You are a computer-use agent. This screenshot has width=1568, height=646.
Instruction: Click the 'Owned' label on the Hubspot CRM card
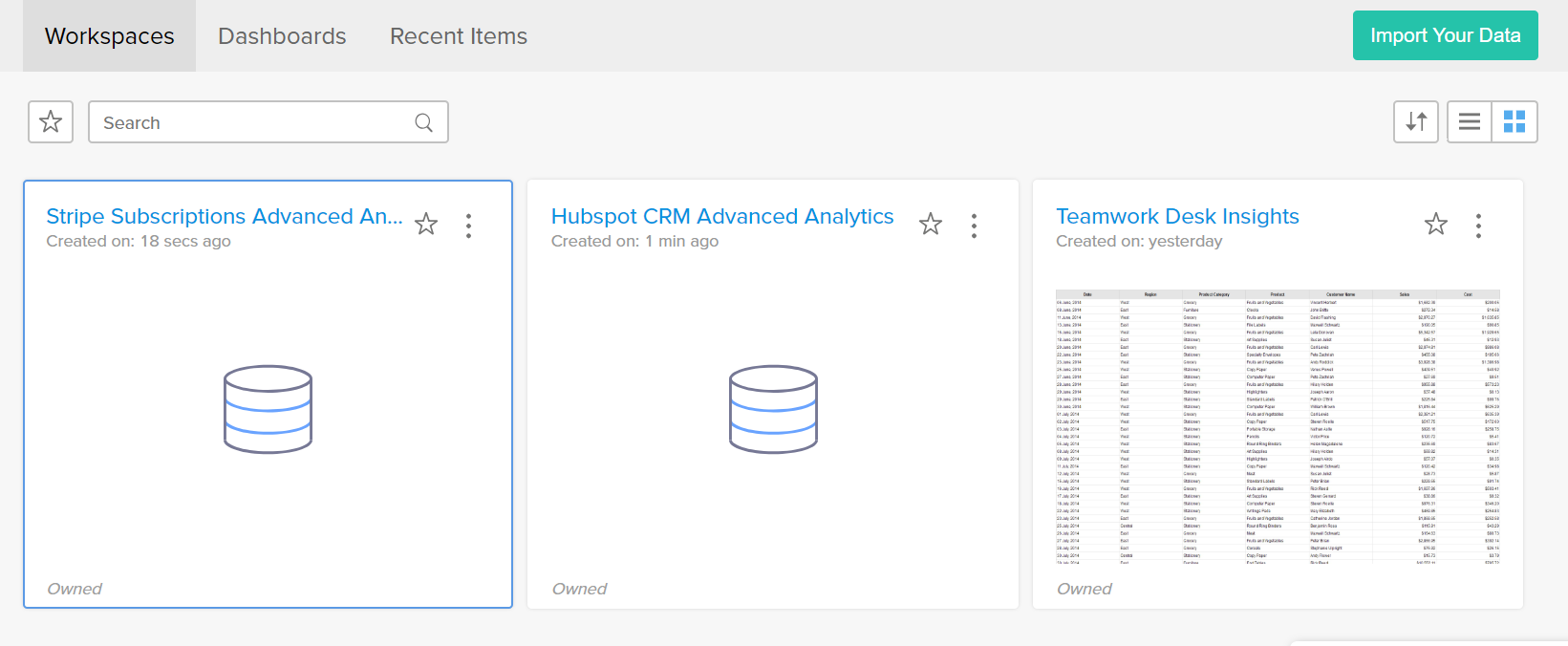coord(579,589)
